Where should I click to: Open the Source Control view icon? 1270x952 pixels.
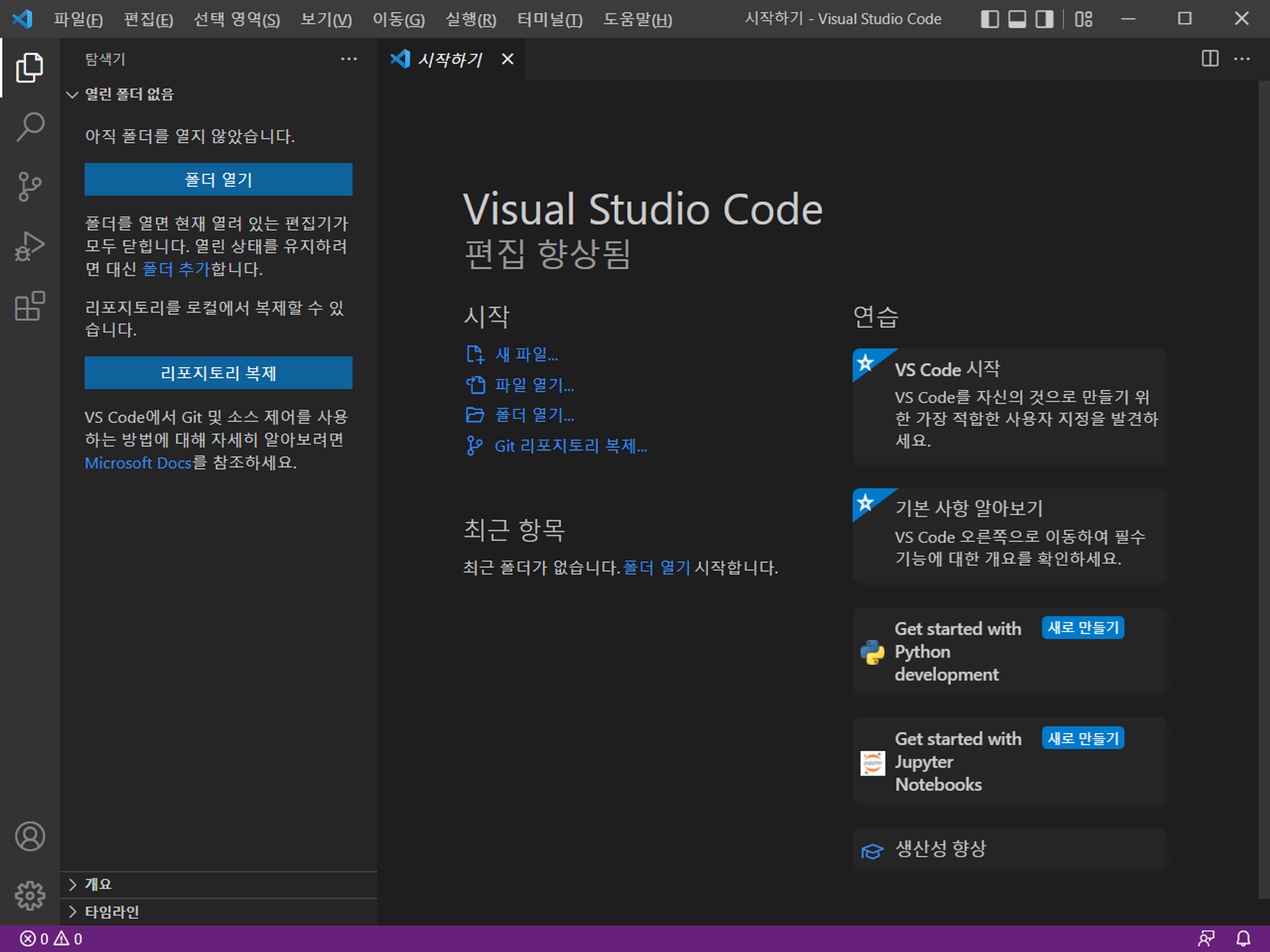30,186
